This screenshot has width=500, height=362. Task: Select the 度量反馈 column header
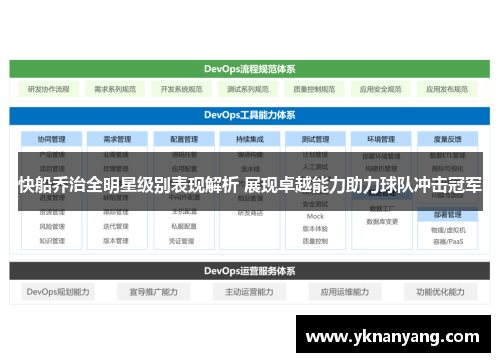click(x=447, y=139)
